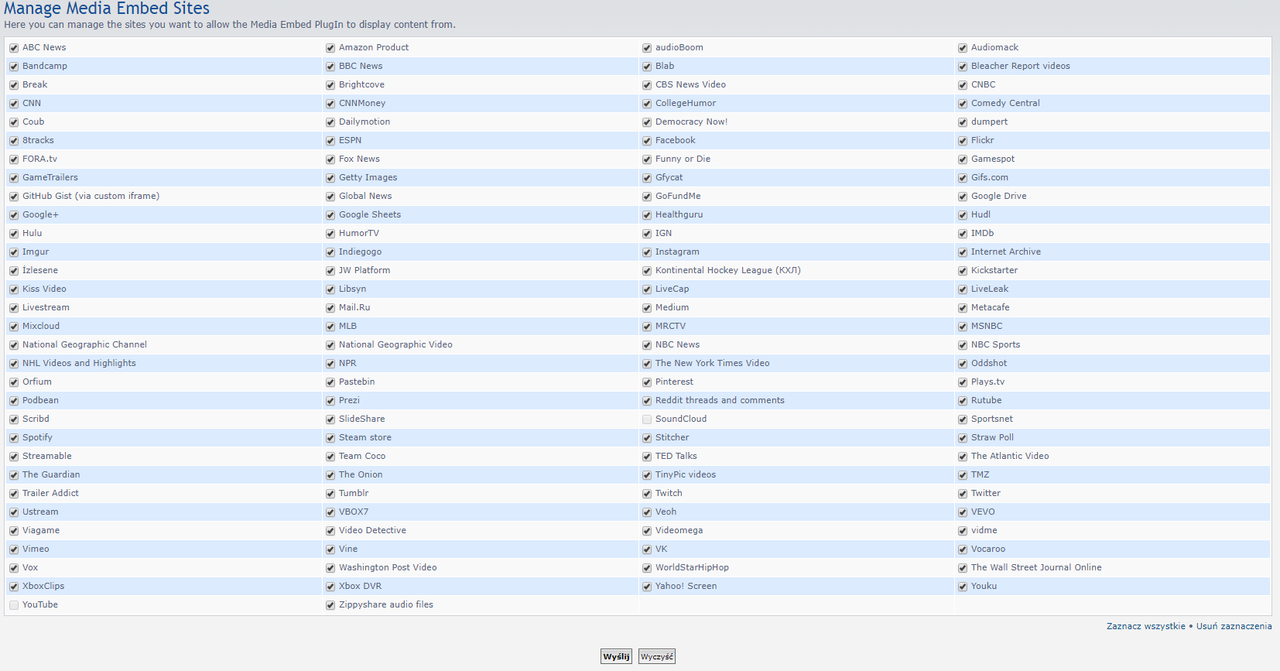Disable the Kontinental Hockey League checkbox

point(647,271)
